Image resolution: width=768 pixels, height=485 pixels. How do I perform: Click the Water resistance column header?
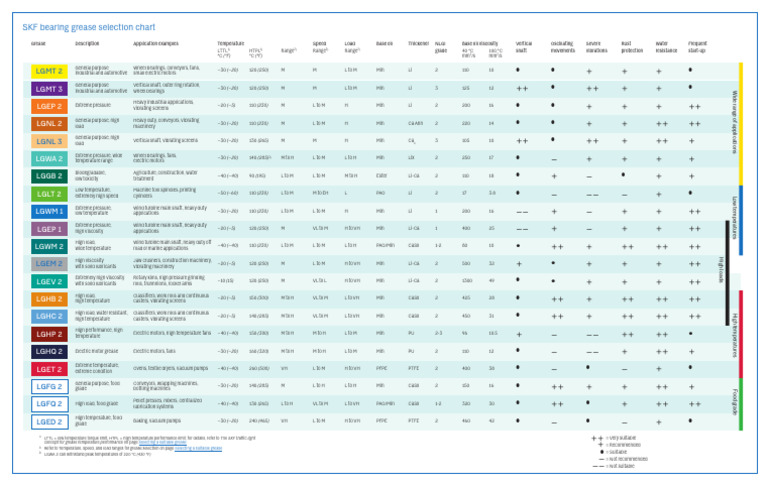click(x=667, y=47)
